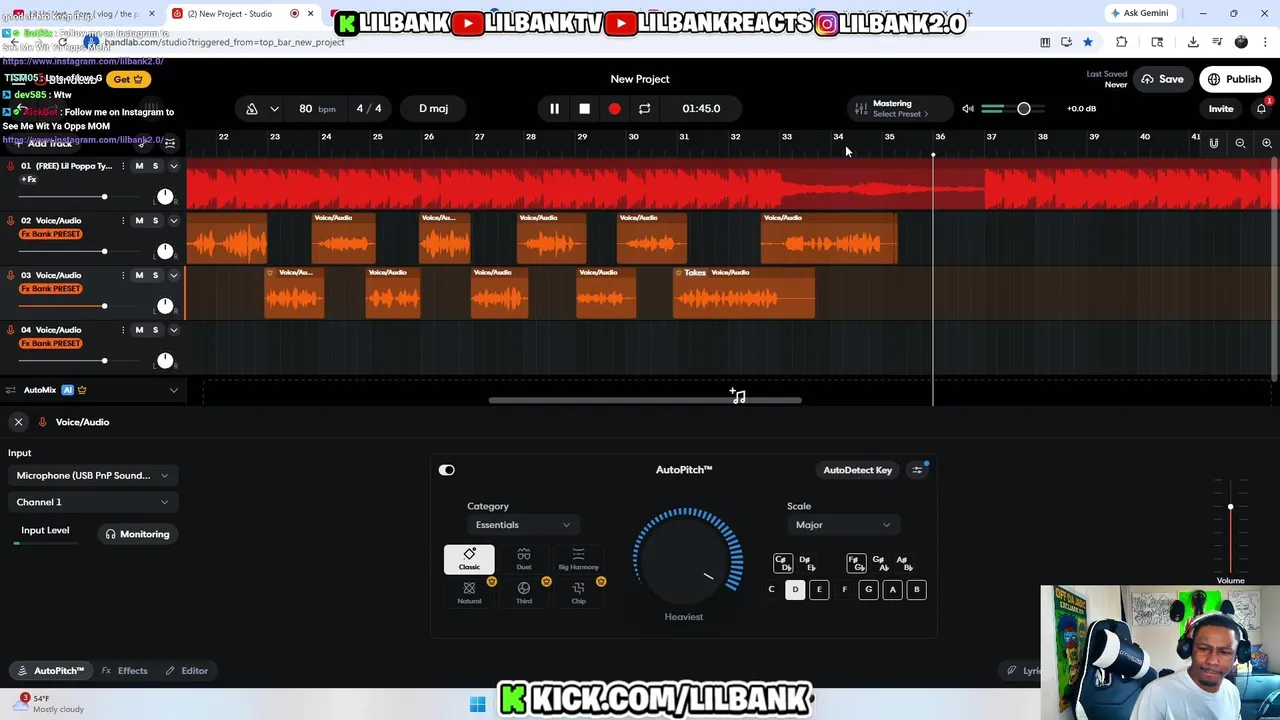Click the Stop transport button
Viewport: 1280px width, 720px height.
point(584,108)
